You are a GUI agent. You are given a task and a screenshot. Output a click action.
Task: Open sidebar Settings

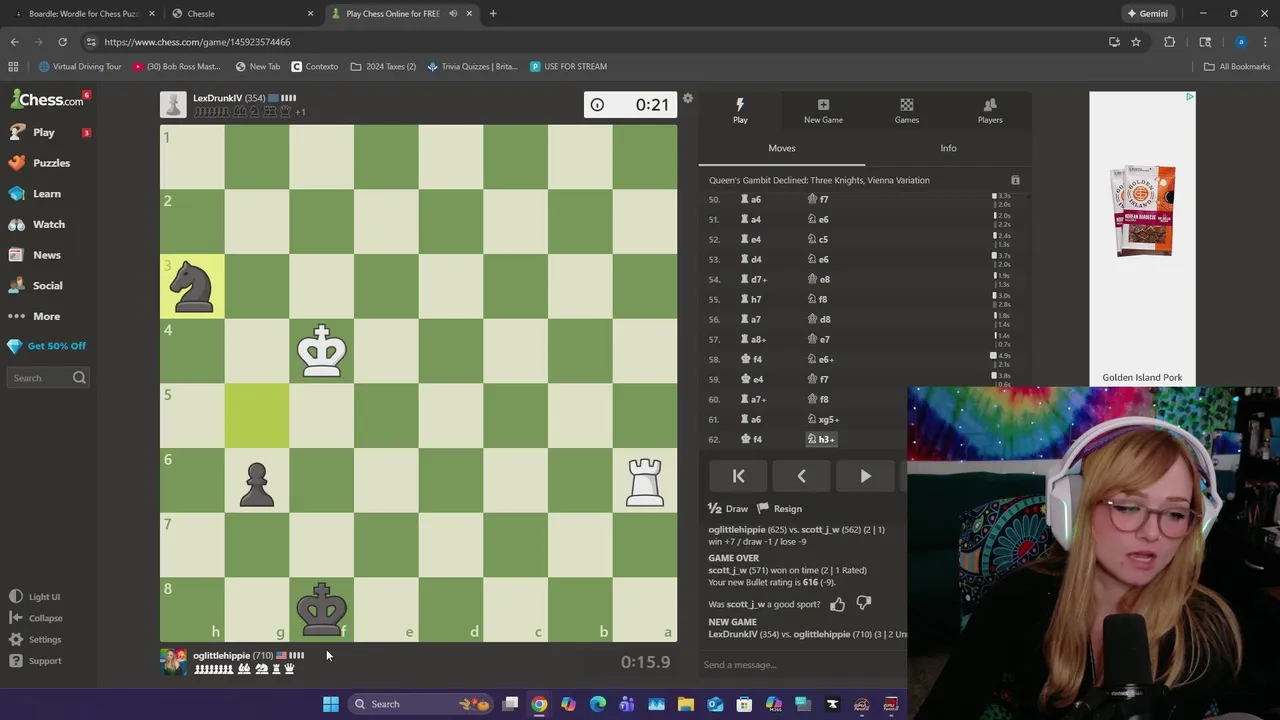coord(36,640)
